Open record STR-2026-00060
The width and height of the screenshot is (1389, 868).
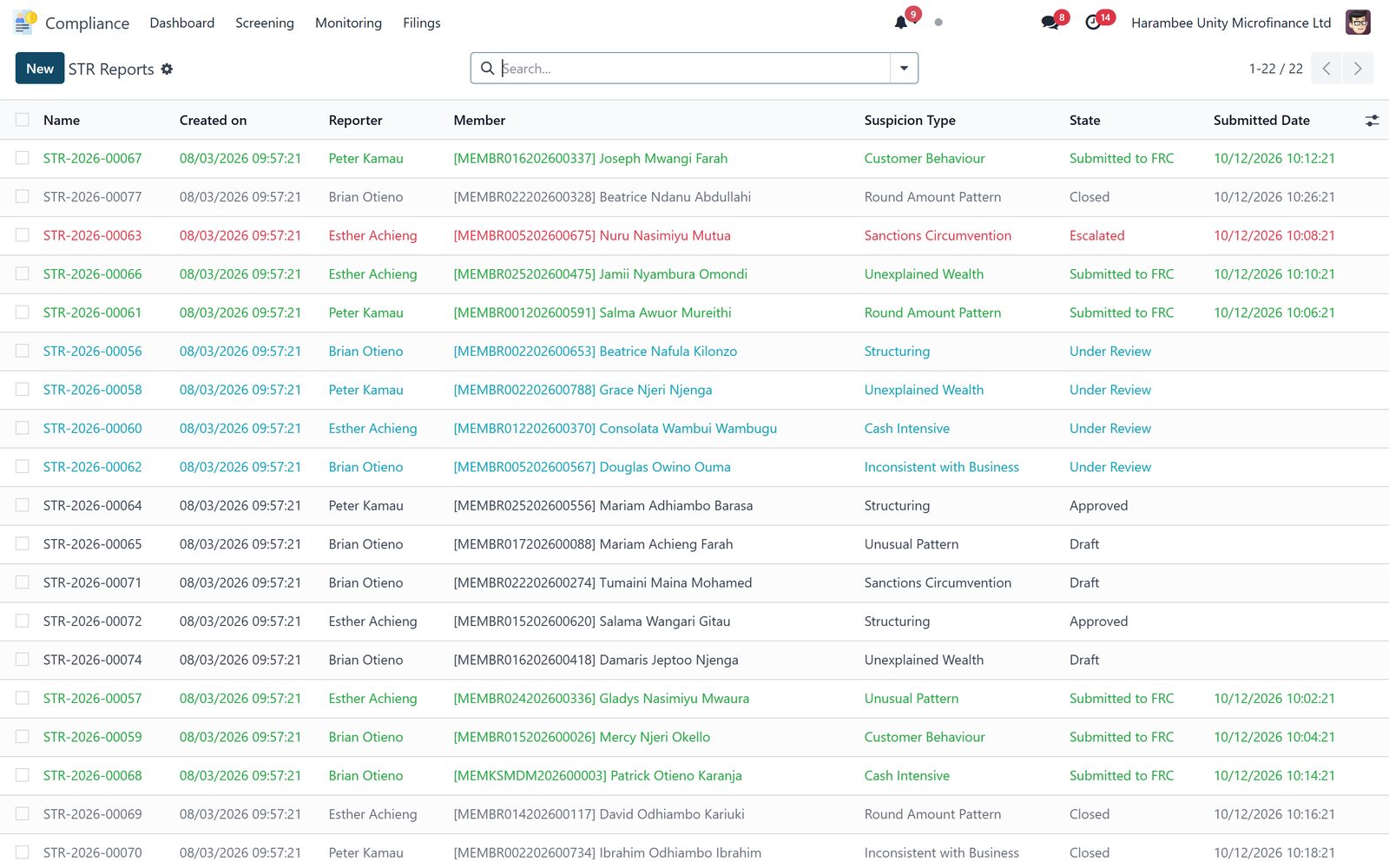coord(93,428)
